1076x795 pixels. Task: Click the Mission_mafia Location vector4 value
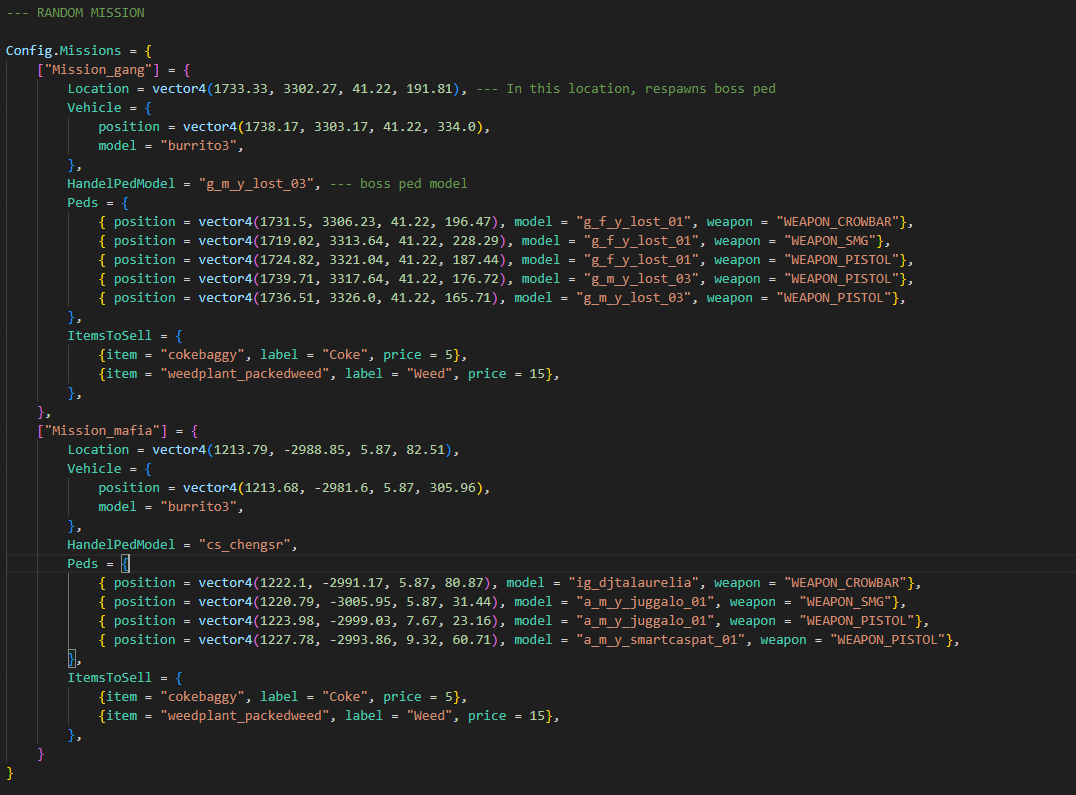click(306, 450)
